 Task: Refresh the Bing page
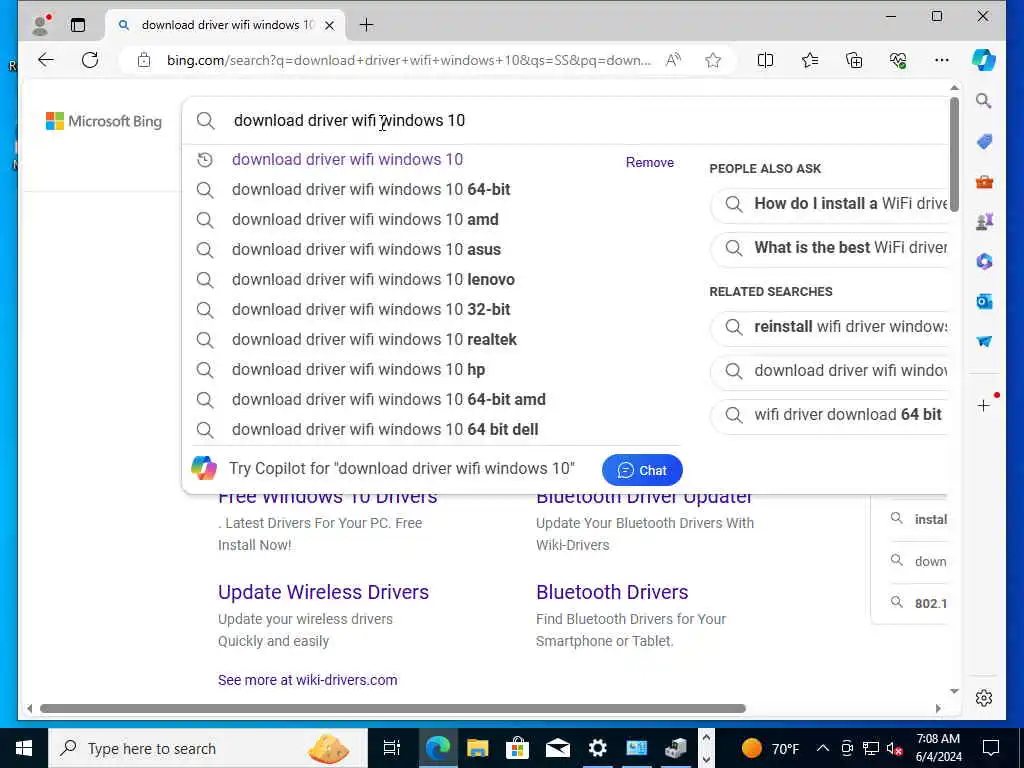tap(90, 60)
